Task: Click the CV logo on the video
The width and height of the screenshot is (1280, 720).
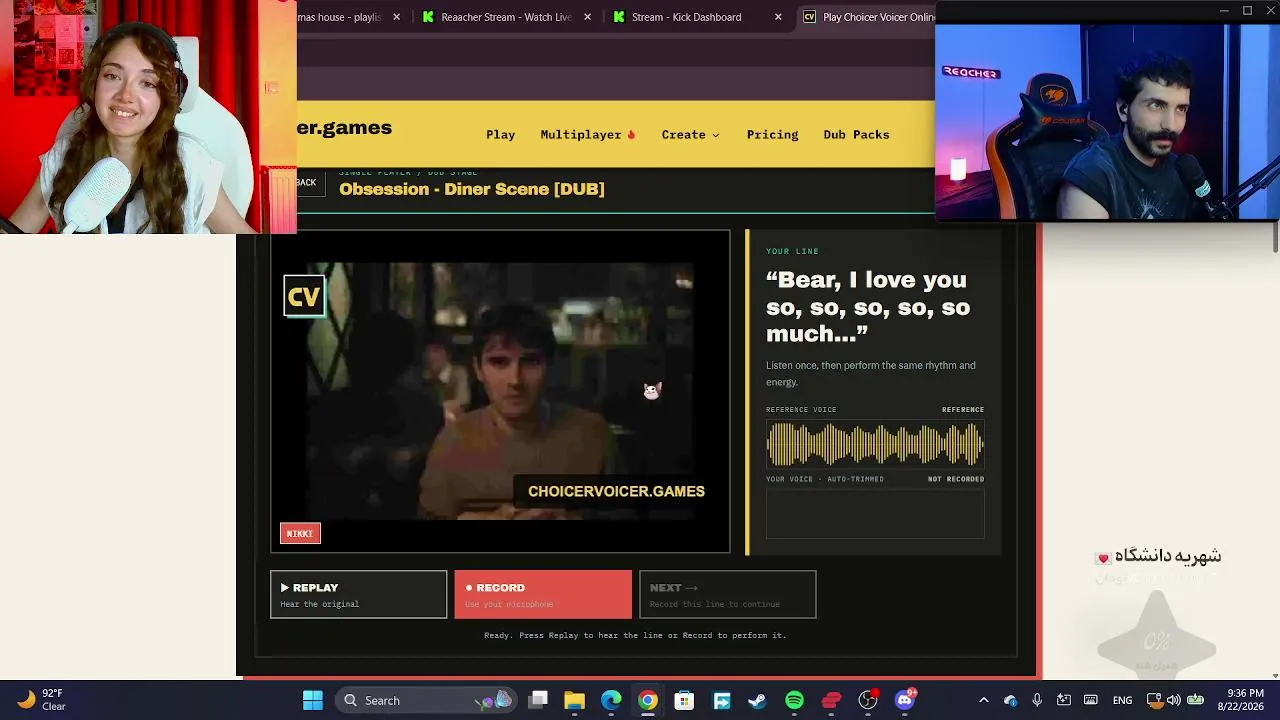Action: [304, 296]
